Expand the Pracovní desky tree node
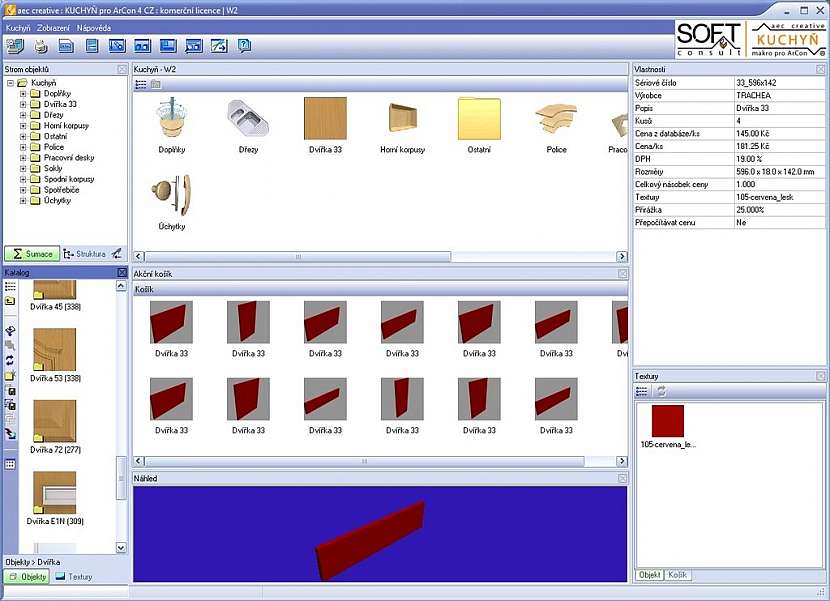Viewport: 830px width, 601px height. pos(23,158)
